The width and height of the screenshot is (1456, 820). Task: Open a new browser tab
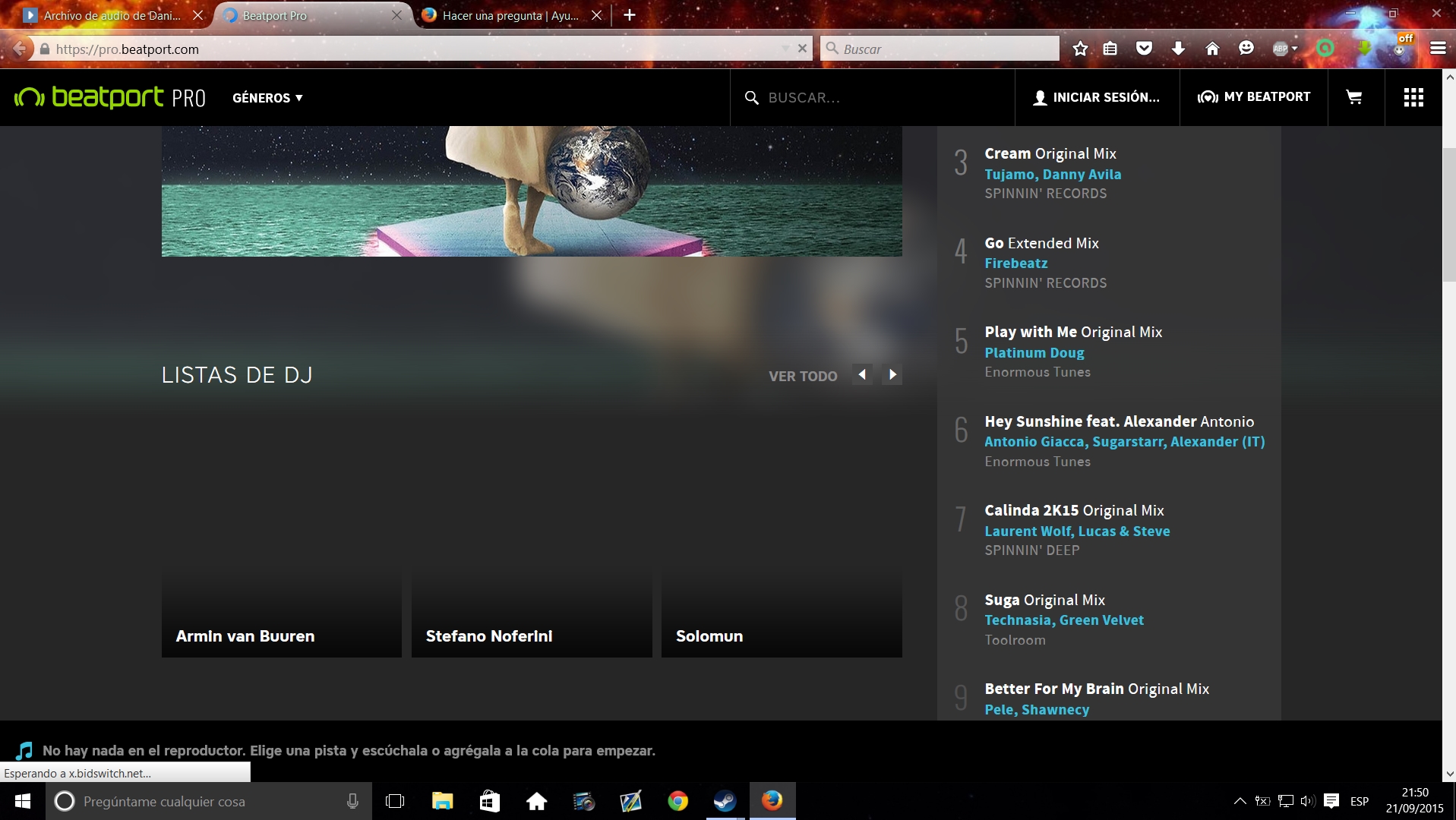tap(630, 15)
